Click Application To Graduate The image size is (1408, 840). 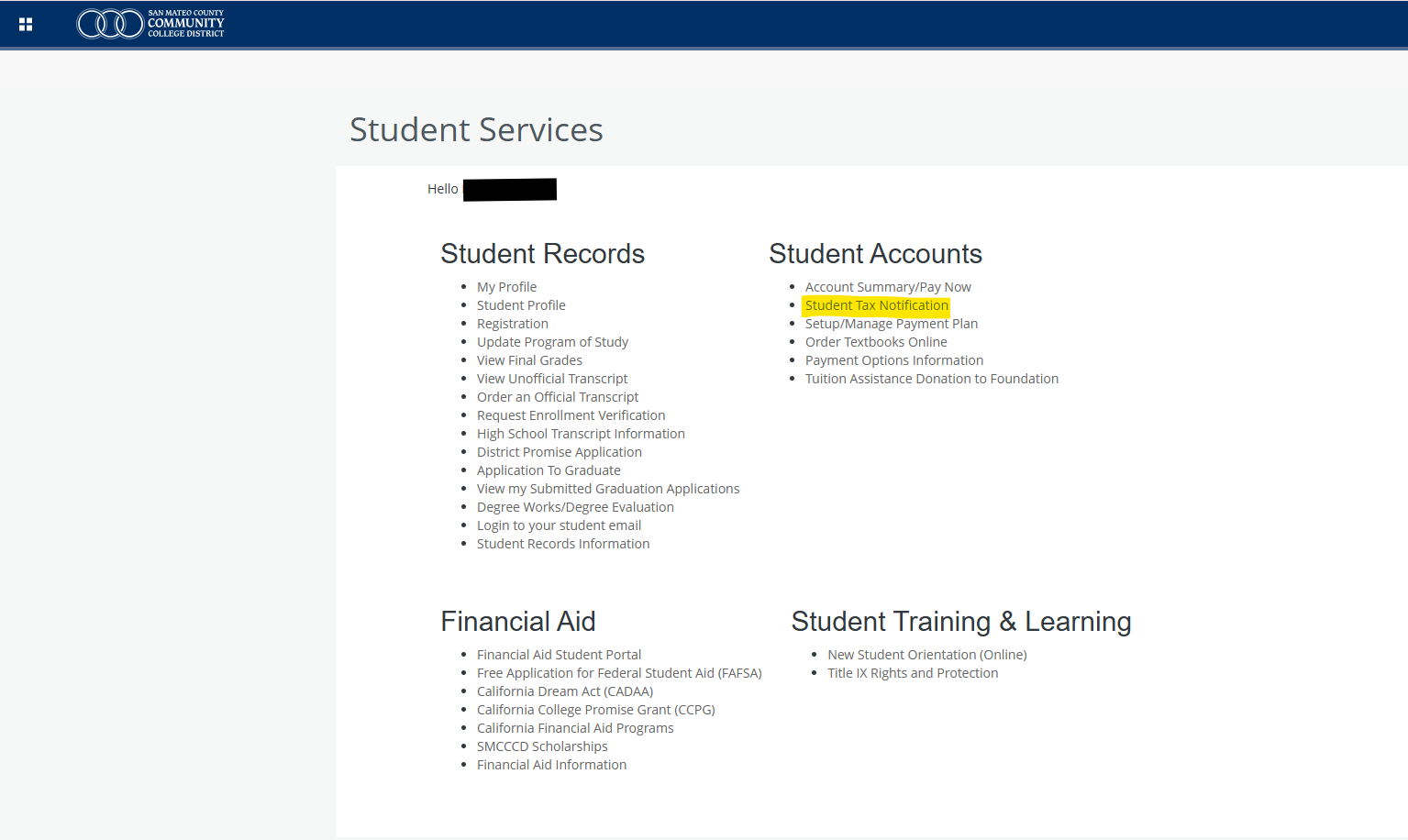(x=549, y=470)
